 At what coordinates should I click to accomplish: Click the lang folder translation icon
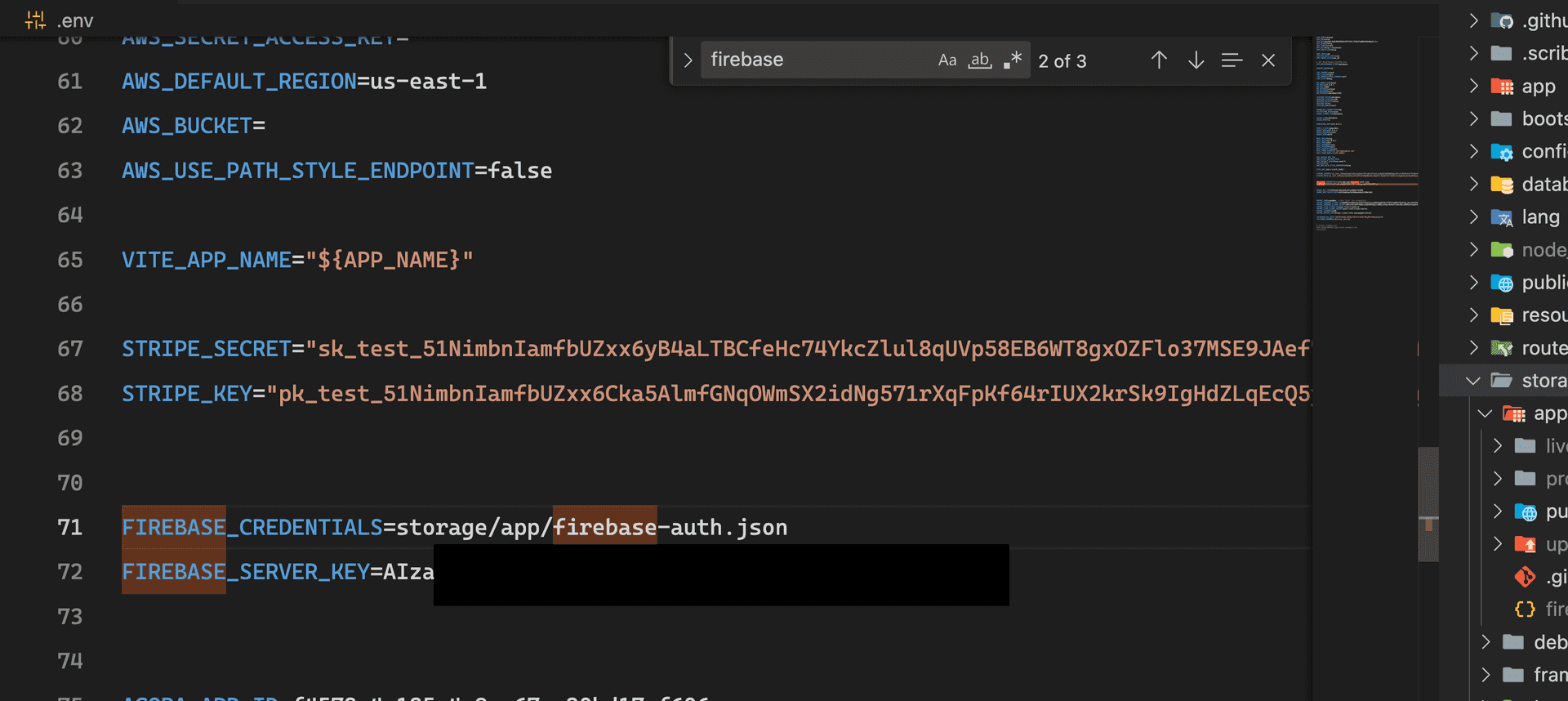[1502, 217]
